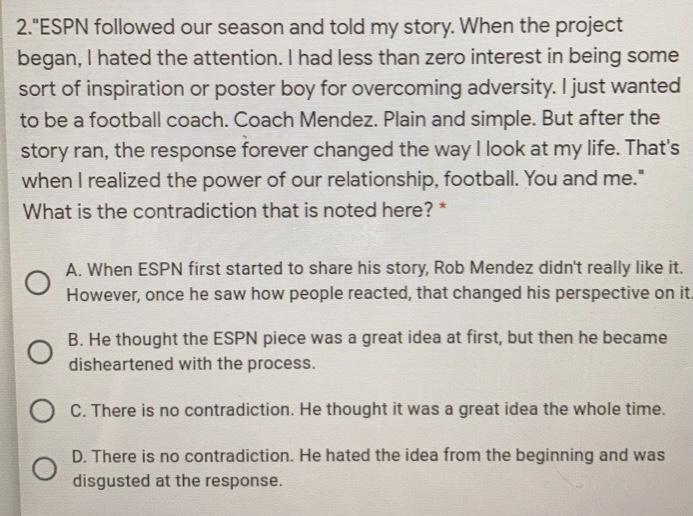Select the radio button for option A
The image size is (693, 516).
(38, 283)
